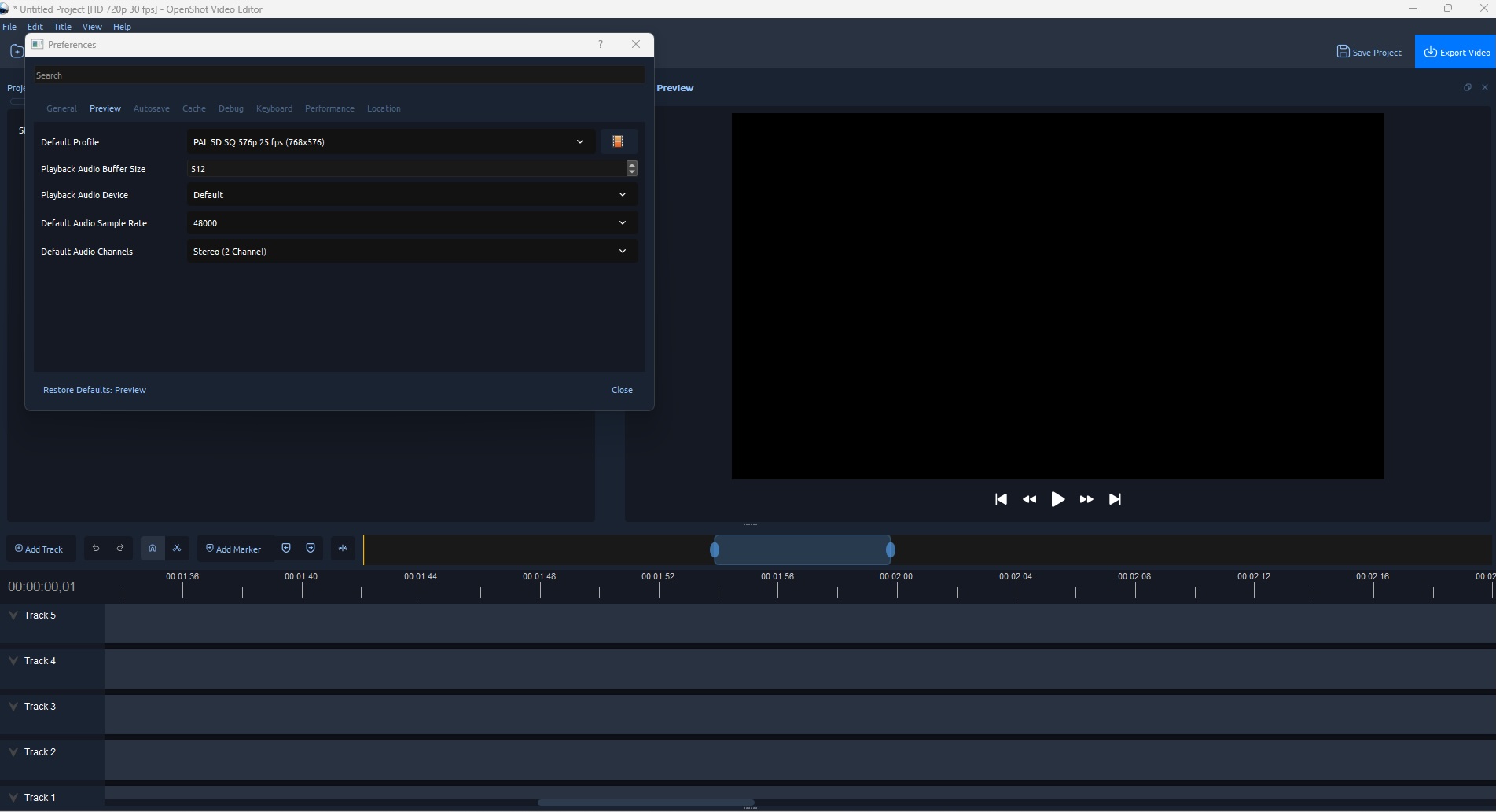Screen dimensions: 1496x812
Task: Close the Preview dock panel
Action: pyautogui.click(x=1485, y=87)
